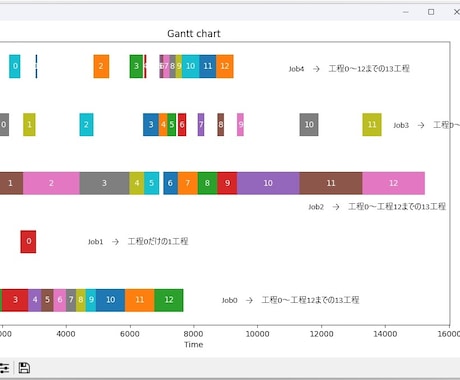Viewport: 460px width, 380px height.
Task: Select Job3 blue bar labeled 3
Action: [x=151, y=125]
